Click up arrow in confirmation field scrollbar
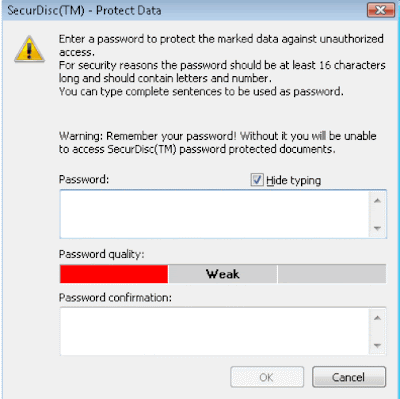Screen dimensions: 400x399 point(377,318)
